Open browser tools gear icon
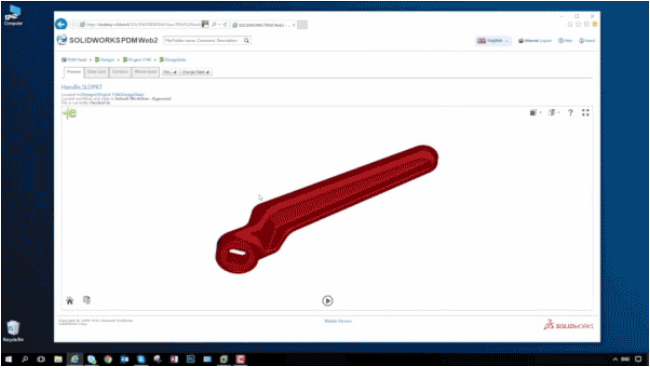Viewport: 650px width, 370px height. 587,24
